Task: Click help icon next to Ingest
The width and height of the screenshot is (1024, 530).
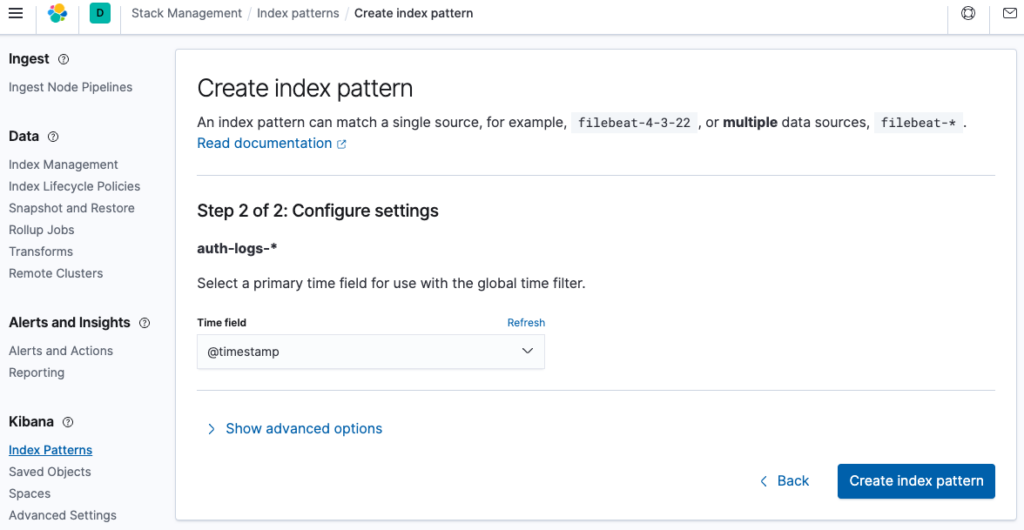Action: 63,59
